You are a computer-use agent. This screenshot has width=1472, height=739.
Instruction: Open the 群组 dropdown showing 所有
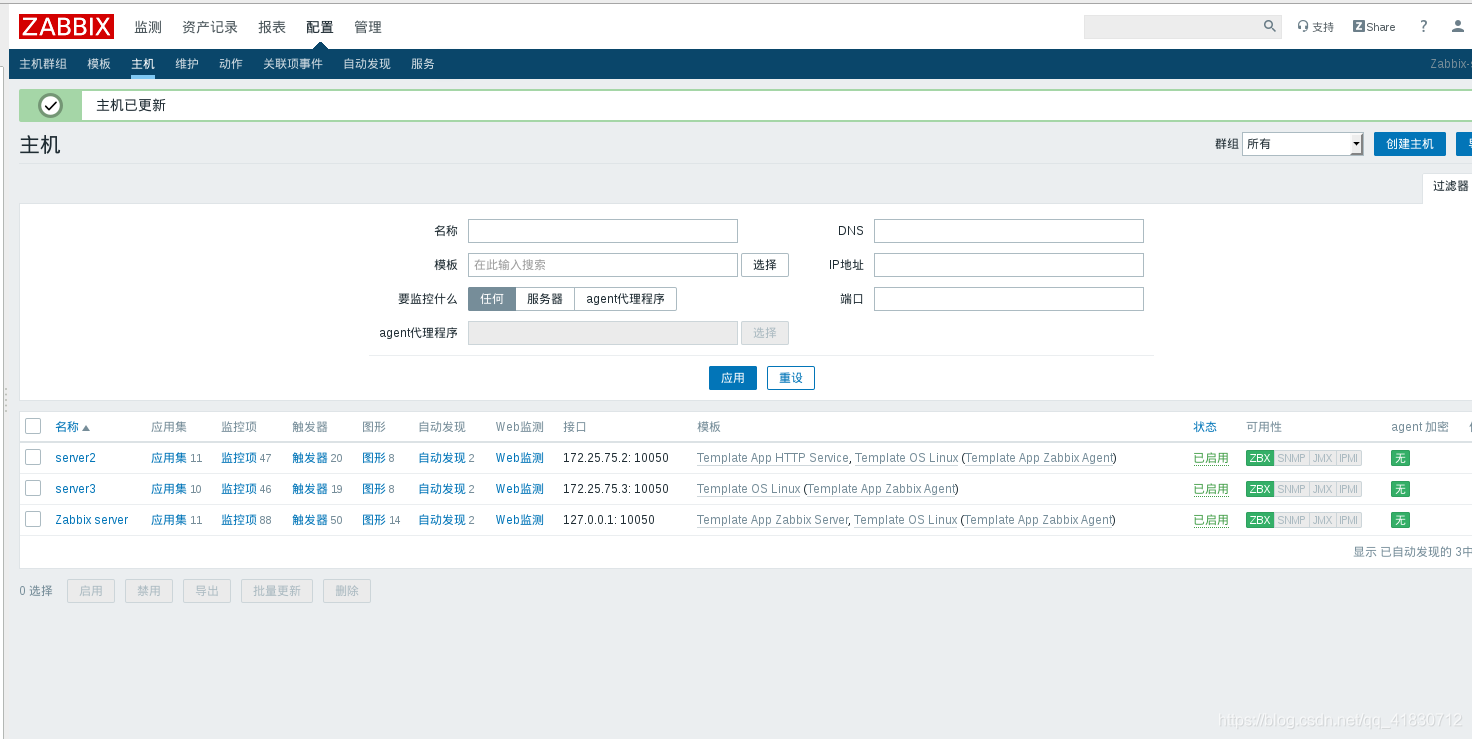pyautogui.click(x=1302, y=144)
